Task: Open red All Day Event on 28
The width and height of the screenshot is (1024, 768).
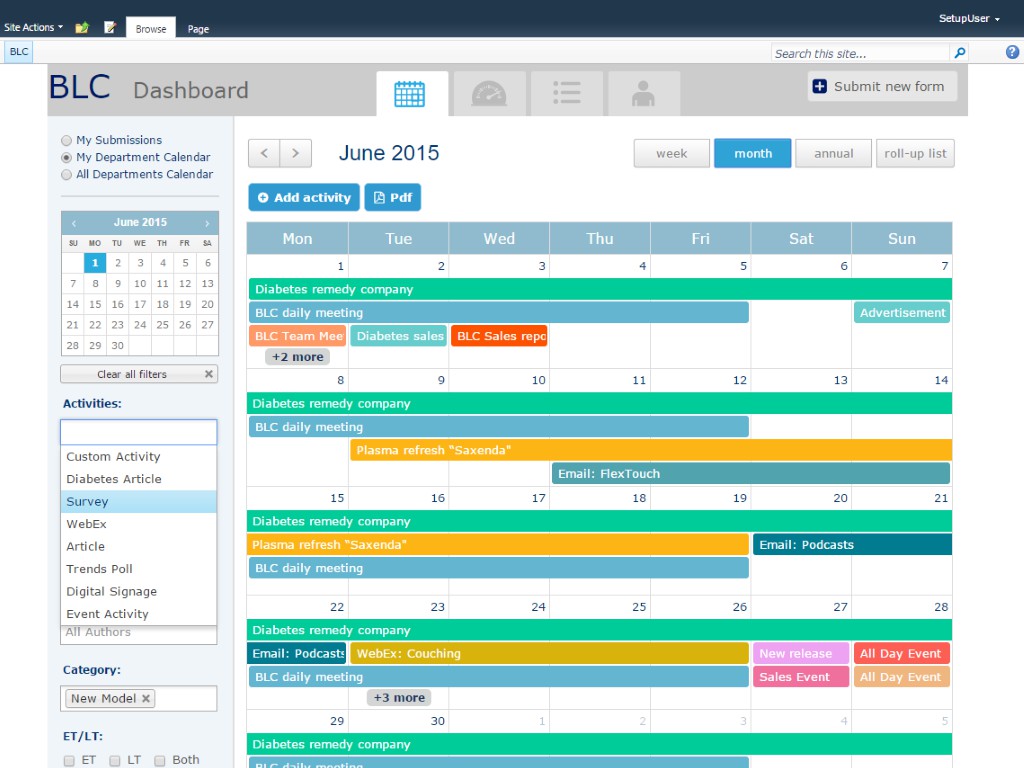Action: (901, 653)
